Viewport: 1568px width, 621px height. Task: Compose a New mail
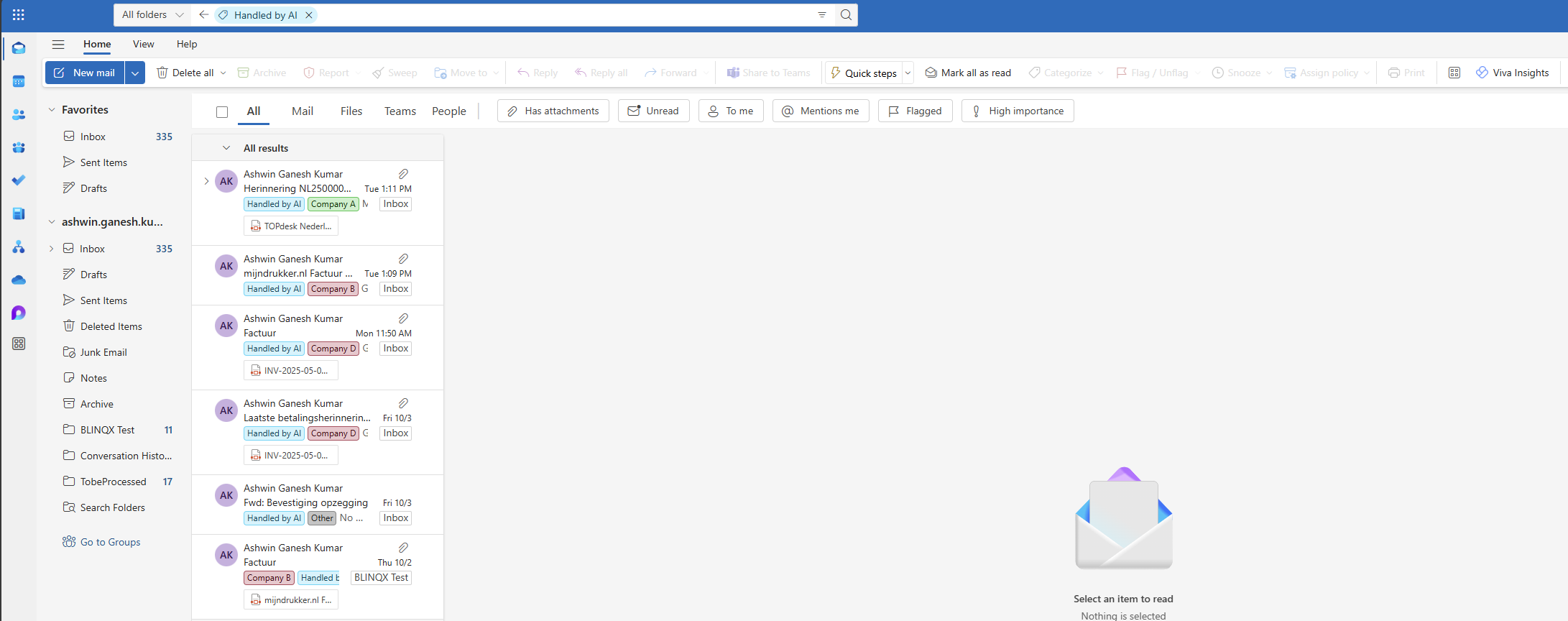(85, 73)
